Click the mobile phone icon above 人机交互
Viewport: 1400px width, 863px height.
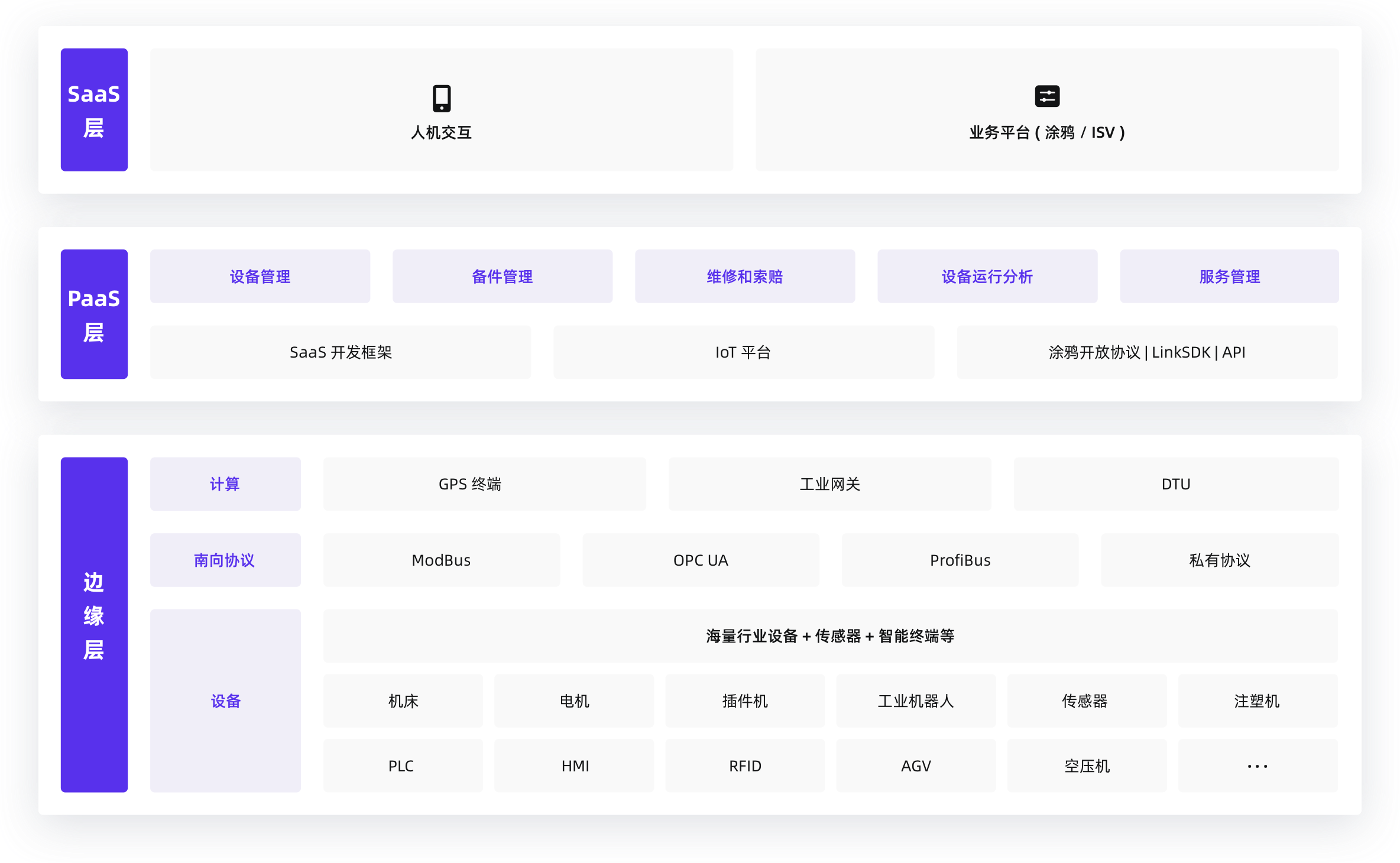[442, 98]
